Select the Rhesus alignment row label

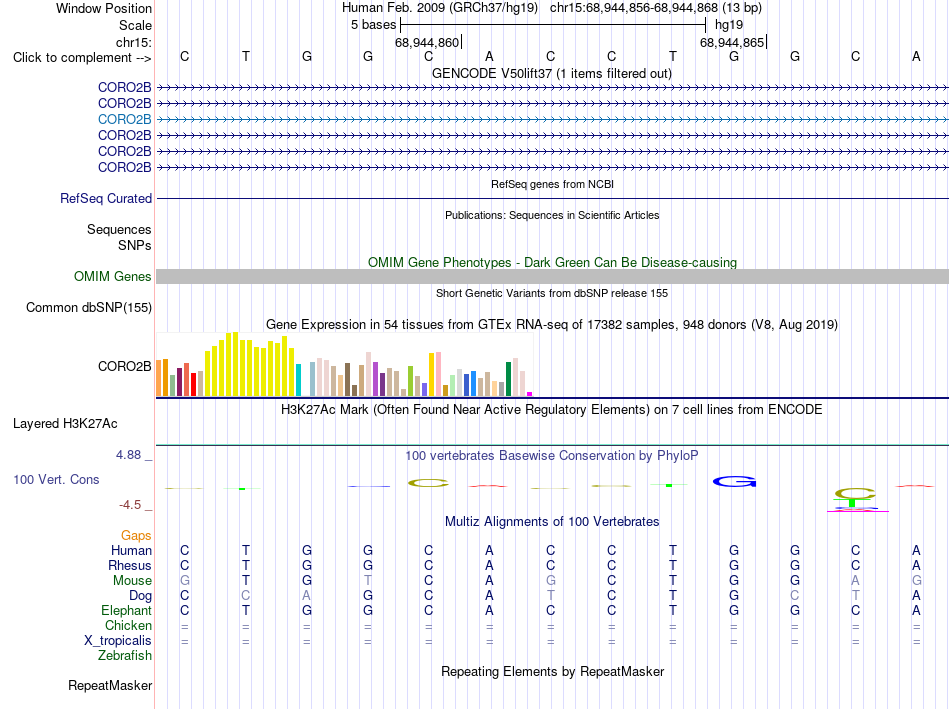point(130,565)
